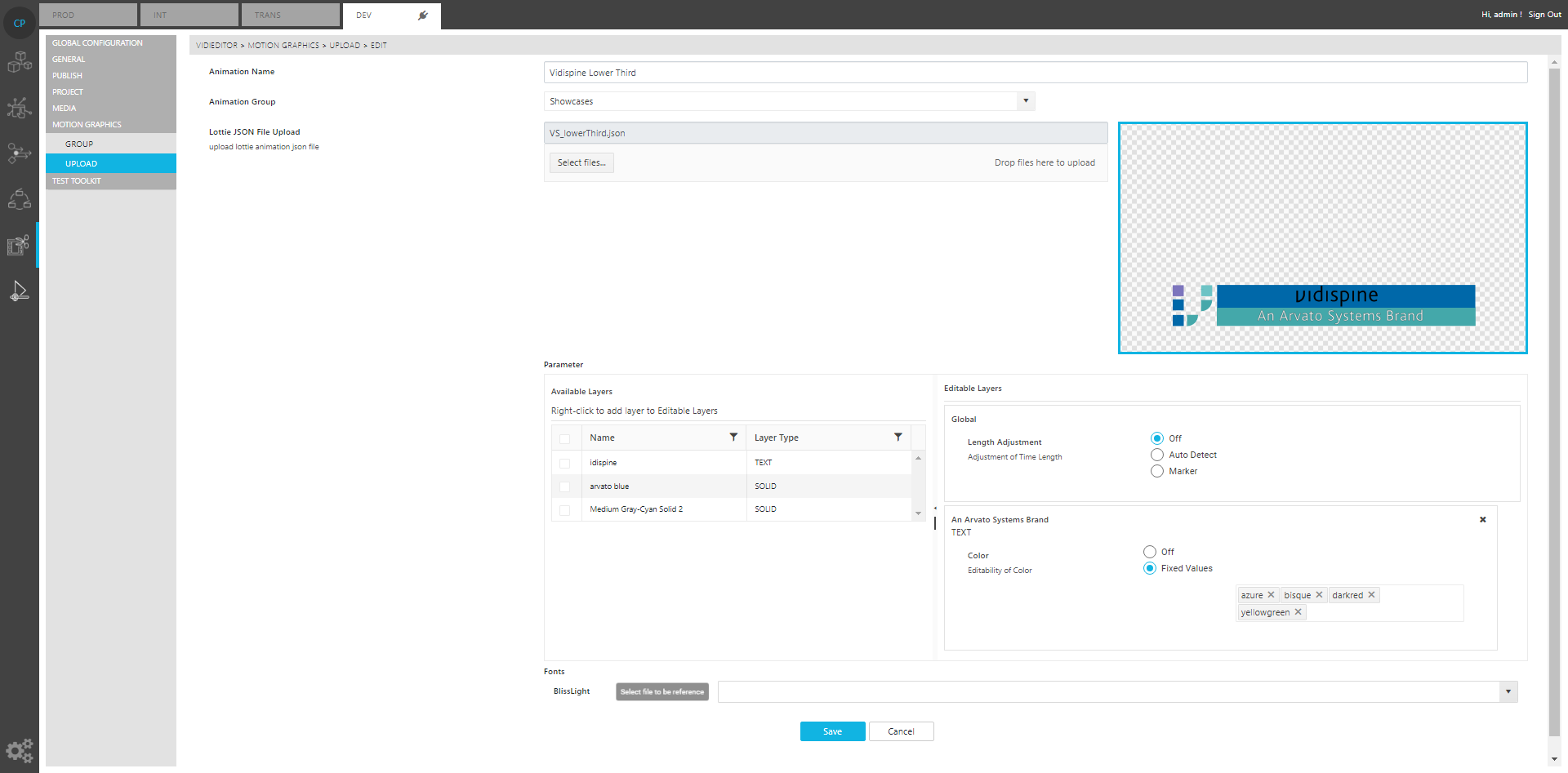Open the video editor scissors icon in sidebar
The height and width of the screenshot is (773, 1568).
pyautogui.click(x=19, y=245)
